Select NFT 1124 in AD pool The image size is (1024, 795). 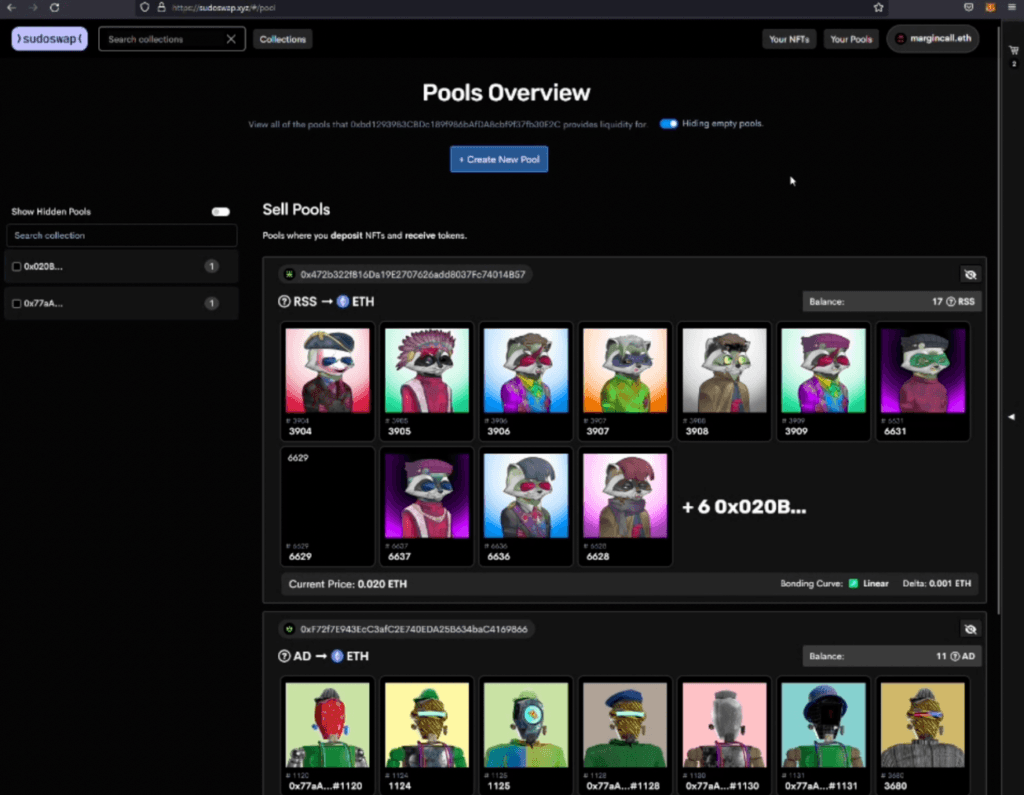426,736
